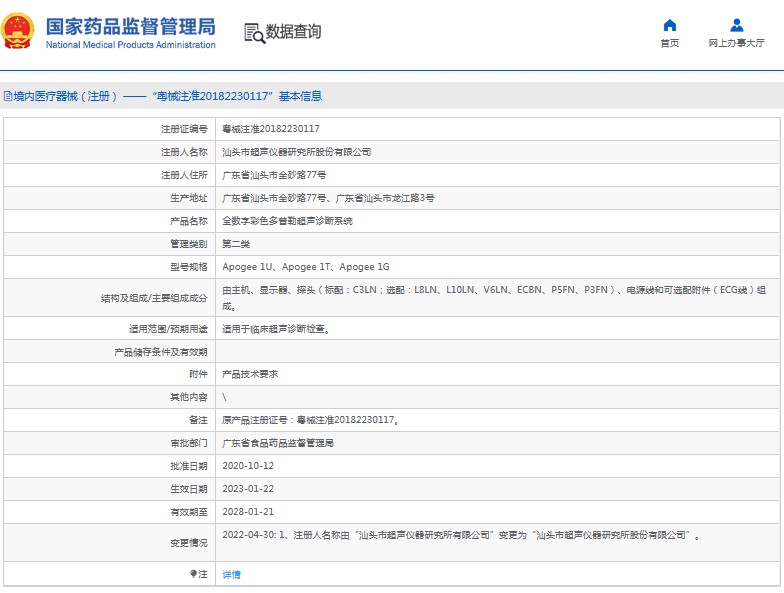Open the 首页 home icon
The width and height of the screenshot is (784, 593).
pyautogui.click(x=670, y=25)
